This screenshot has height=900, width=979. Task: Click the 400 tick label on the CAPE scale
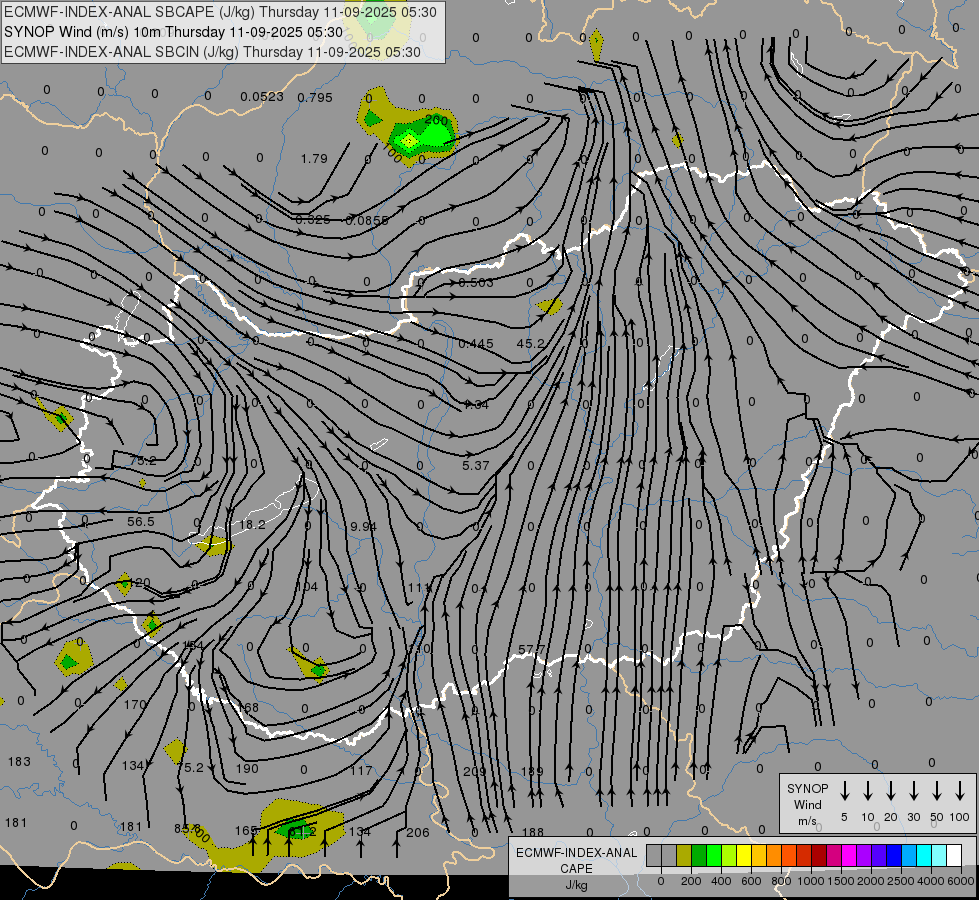coord(721,881)
